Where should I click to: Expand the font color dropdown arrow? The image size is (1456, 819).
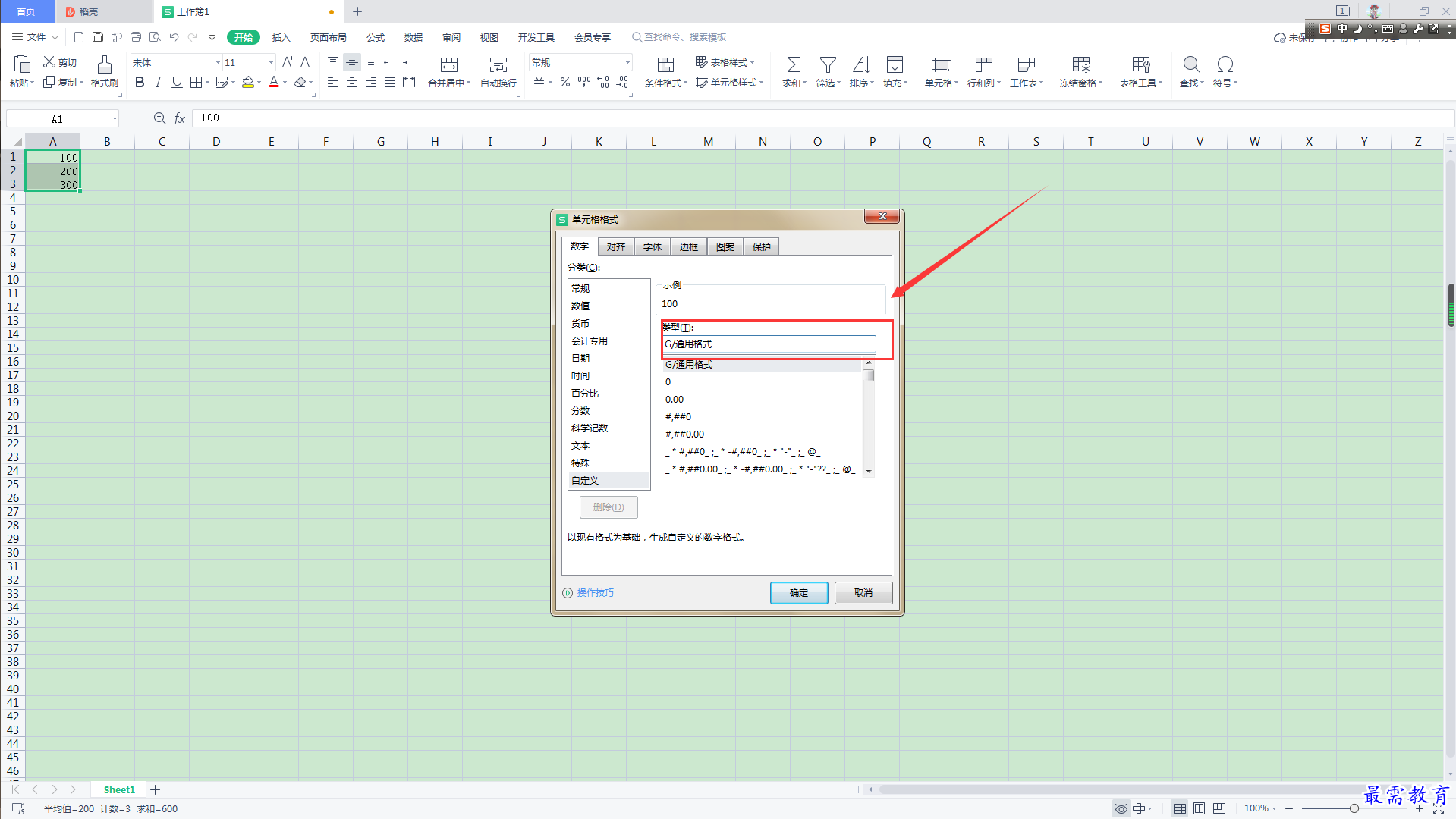pyautogui.click(x=285, y=83)
